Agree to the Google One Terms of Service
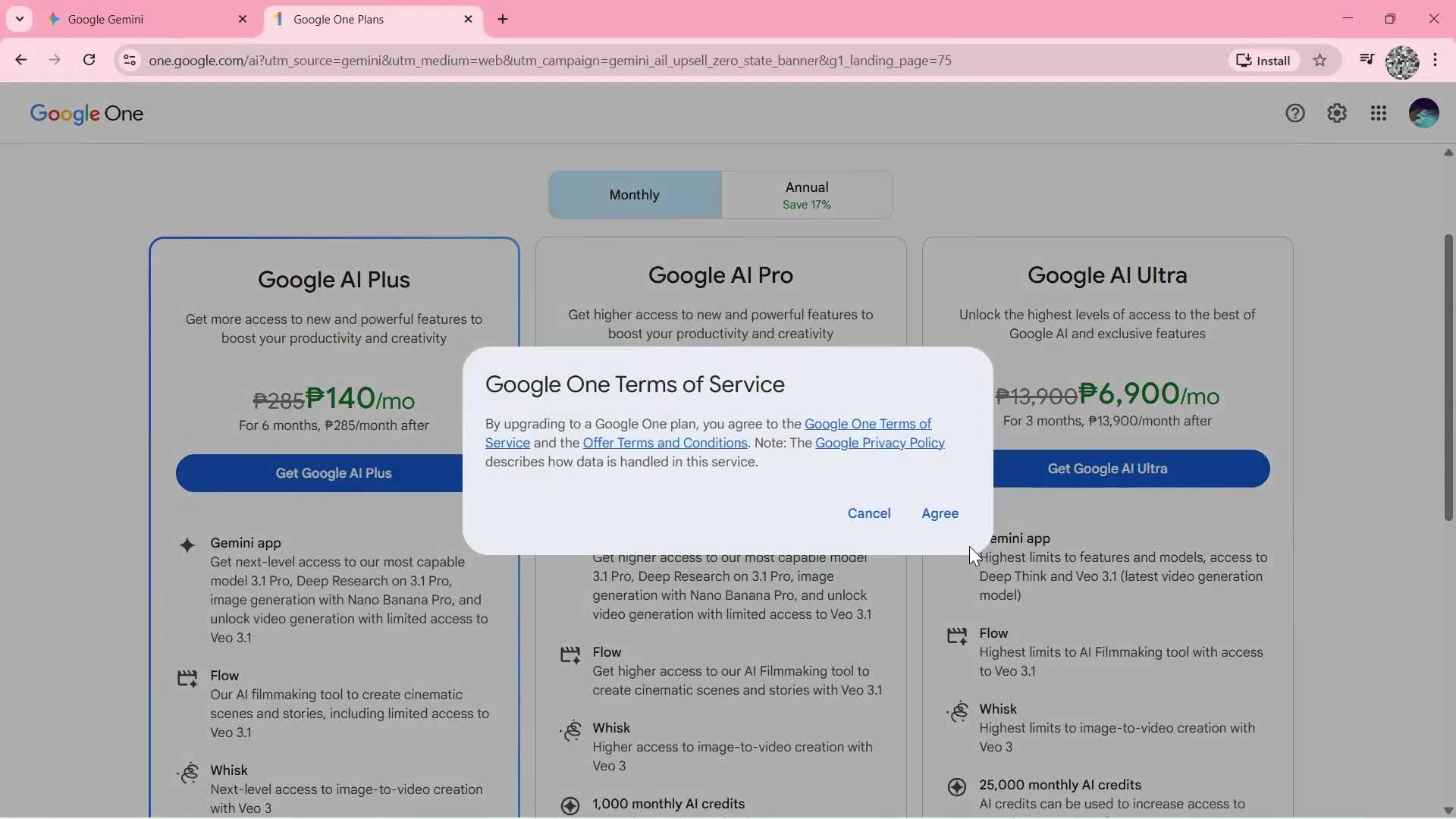This screenshot has width=1456, height=819. (940, 513)
